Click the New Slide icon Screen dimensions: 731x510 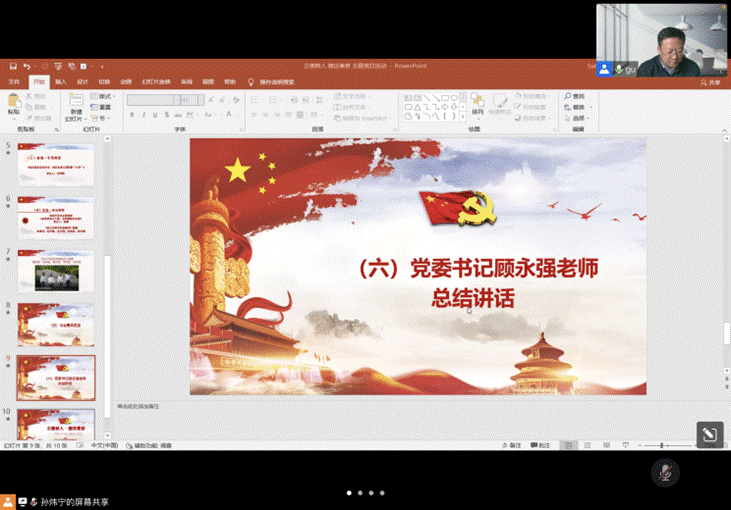pos(76,100)
